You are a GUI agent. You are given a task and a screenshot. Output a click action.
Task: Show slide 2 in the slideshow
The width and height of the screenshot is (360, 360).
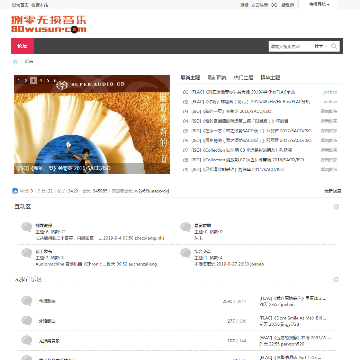(x=26, y=80)
